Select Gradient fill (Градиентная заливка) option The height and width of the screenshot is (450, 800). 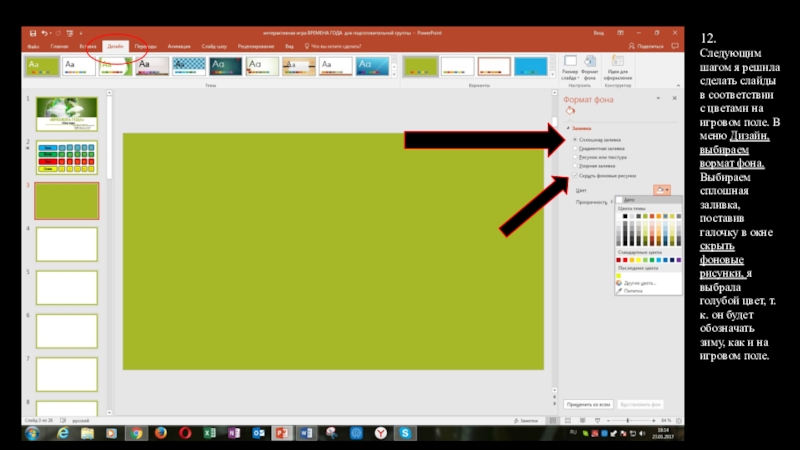coord(575,148)
